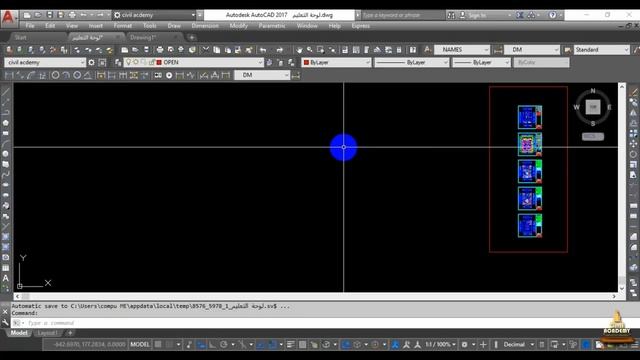Screen dimensions: 640x360
Task: Select the Angular dimension tool
Action: point(87,75)
